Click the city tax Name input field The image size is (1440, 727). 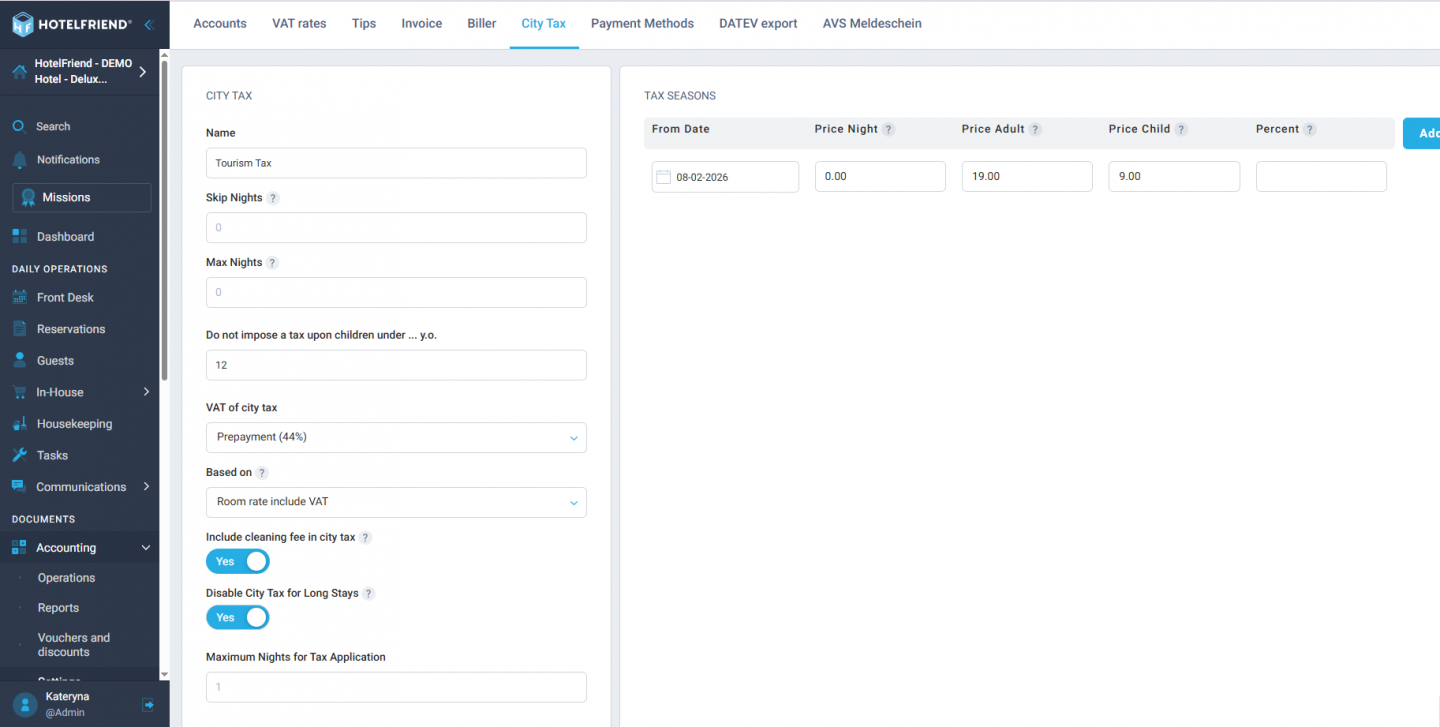[396, 163]
